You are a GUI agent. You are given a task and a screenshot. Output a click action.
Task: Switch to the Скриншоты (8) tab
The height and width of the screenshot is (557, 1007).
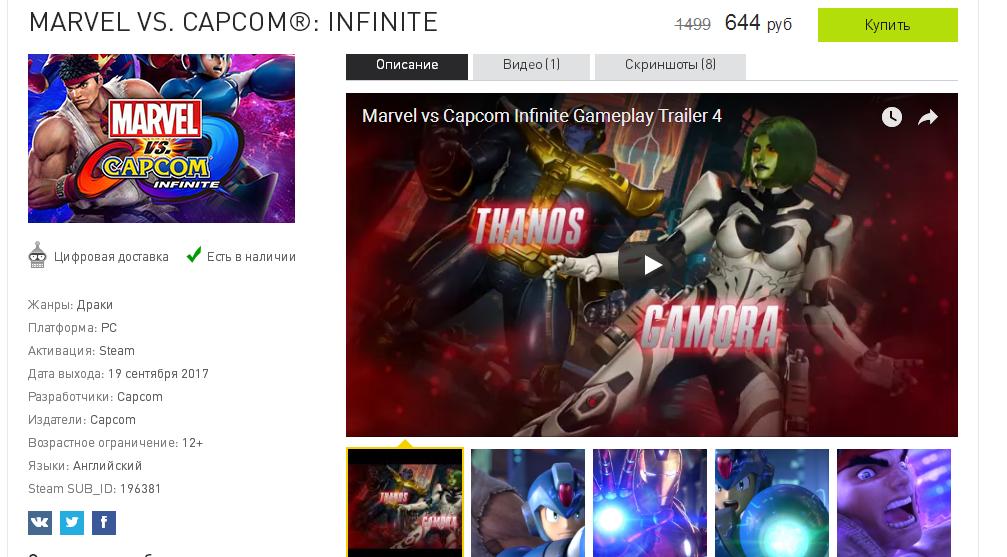670,66
